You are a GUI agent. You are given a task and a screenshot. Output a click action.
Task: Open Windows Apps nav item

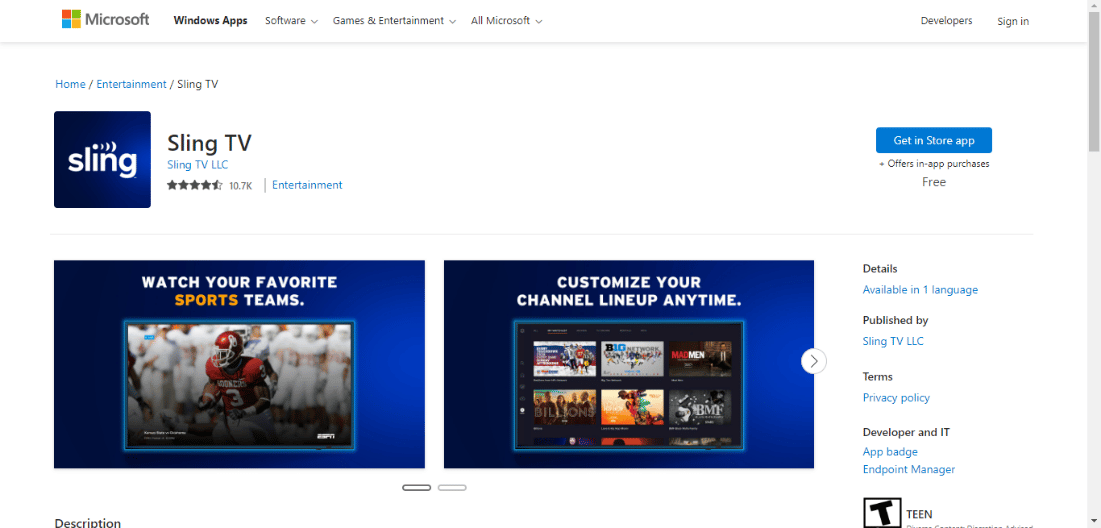click(x=211, y=20)
